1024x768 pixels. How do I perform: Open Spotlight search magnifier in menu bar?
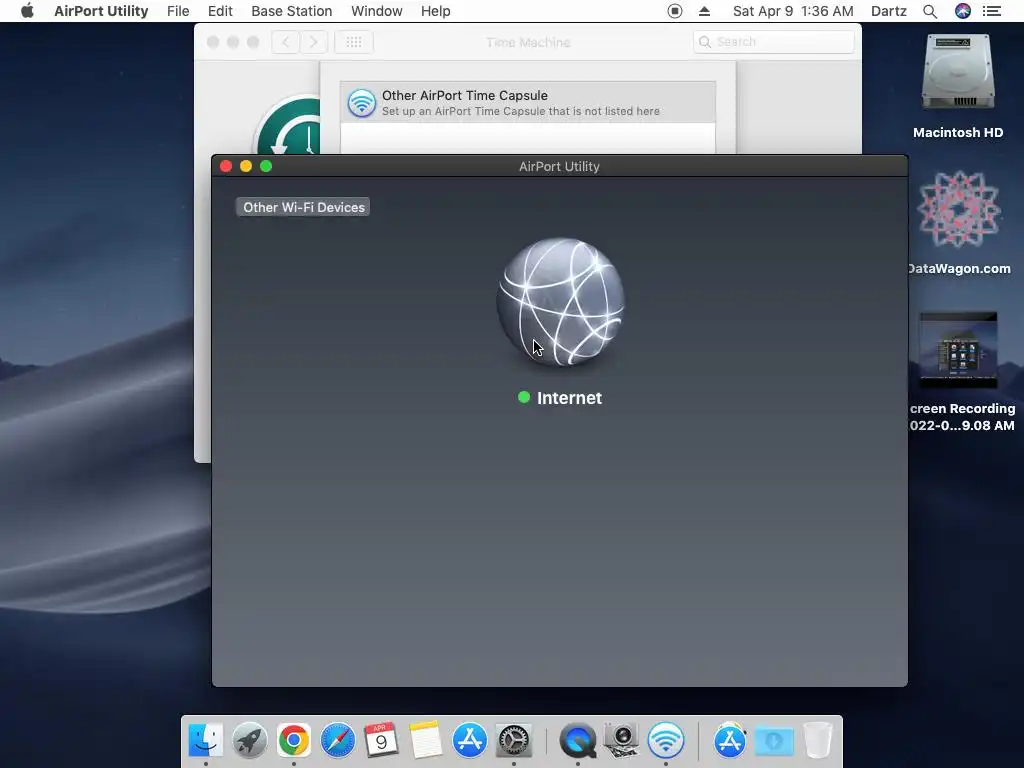point(930,11)
